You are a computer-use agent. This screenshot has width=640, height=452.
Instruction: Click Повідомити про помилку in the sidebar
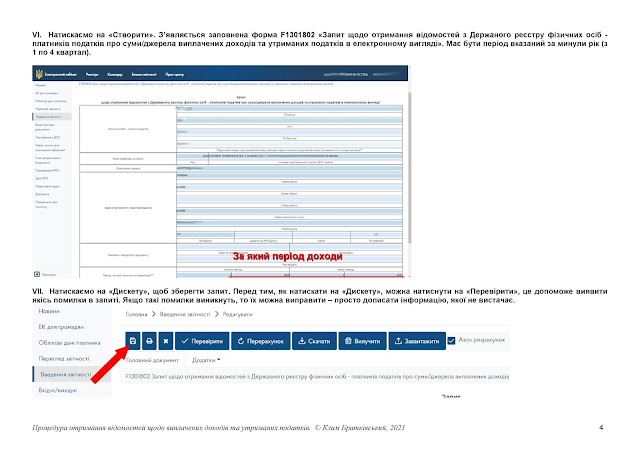click(x=46, y=205)
